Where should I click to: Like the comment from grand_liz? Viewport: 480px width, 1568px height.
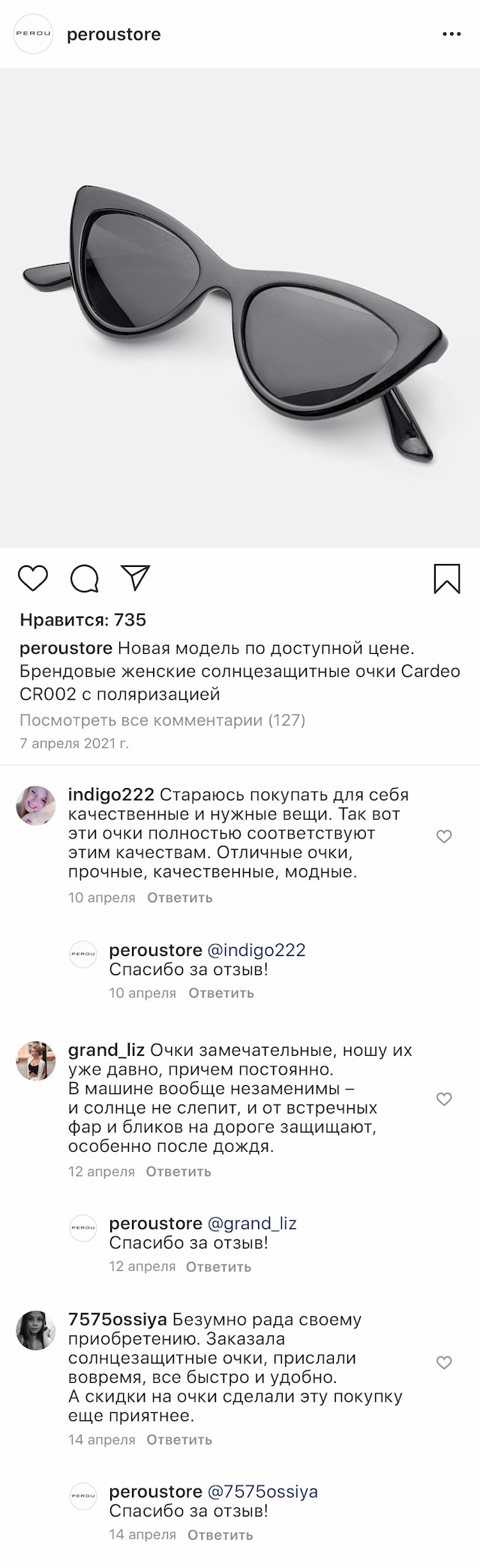click(x=444, y=1099)
